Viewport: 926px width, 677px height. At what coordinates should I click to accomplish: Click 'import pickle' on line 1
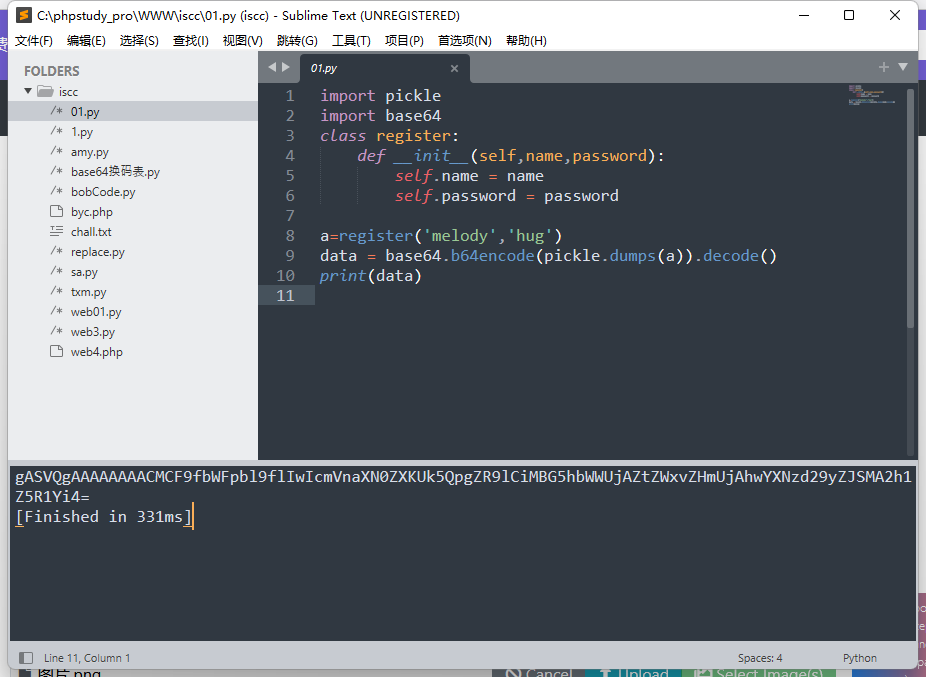pyautogui.click(x=380, y=96)
